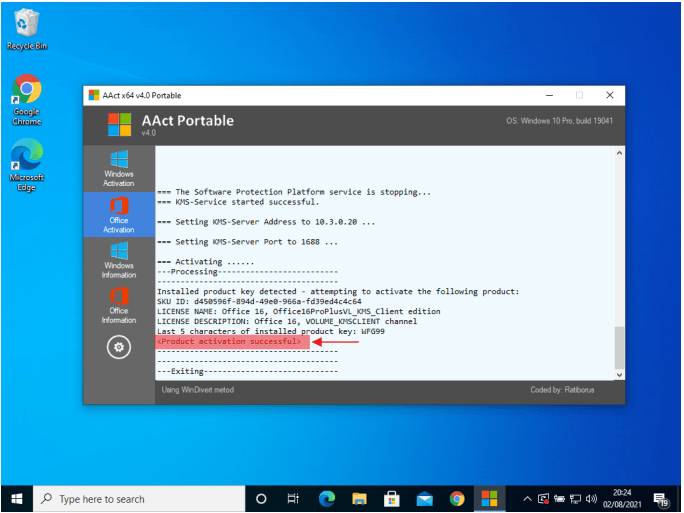Open Task View on the taskbar
The width and height of the screenshot is (684, 513).
(293, 499)
